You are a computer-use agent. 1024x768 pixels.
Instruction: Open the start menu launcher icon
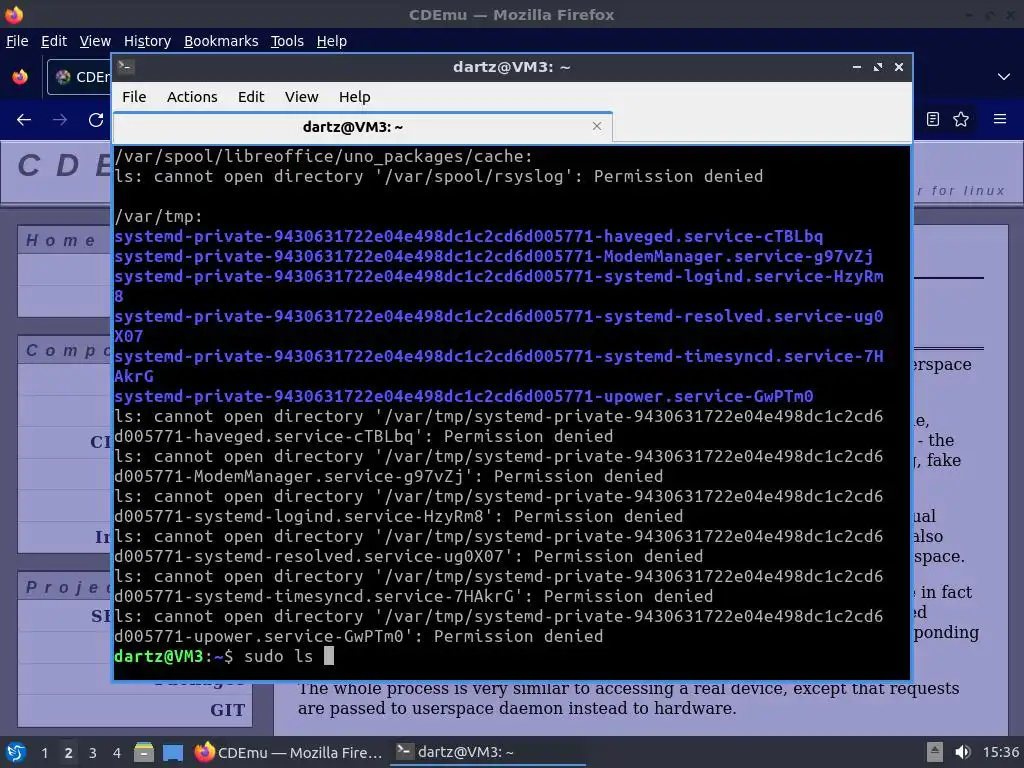(16, 752)
